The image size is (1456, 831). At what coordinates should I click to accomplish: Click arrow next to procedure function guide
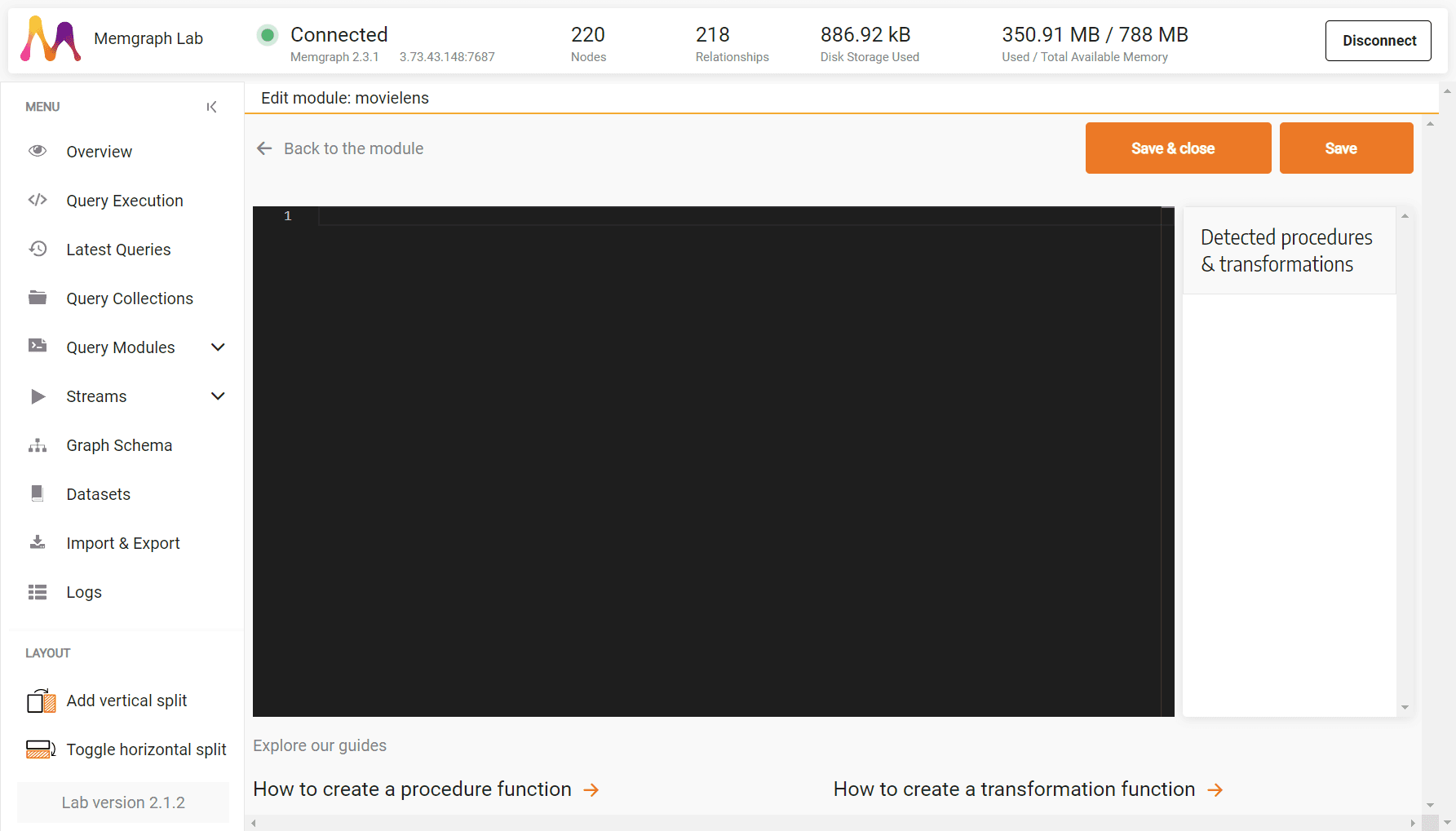click(591, 789)
